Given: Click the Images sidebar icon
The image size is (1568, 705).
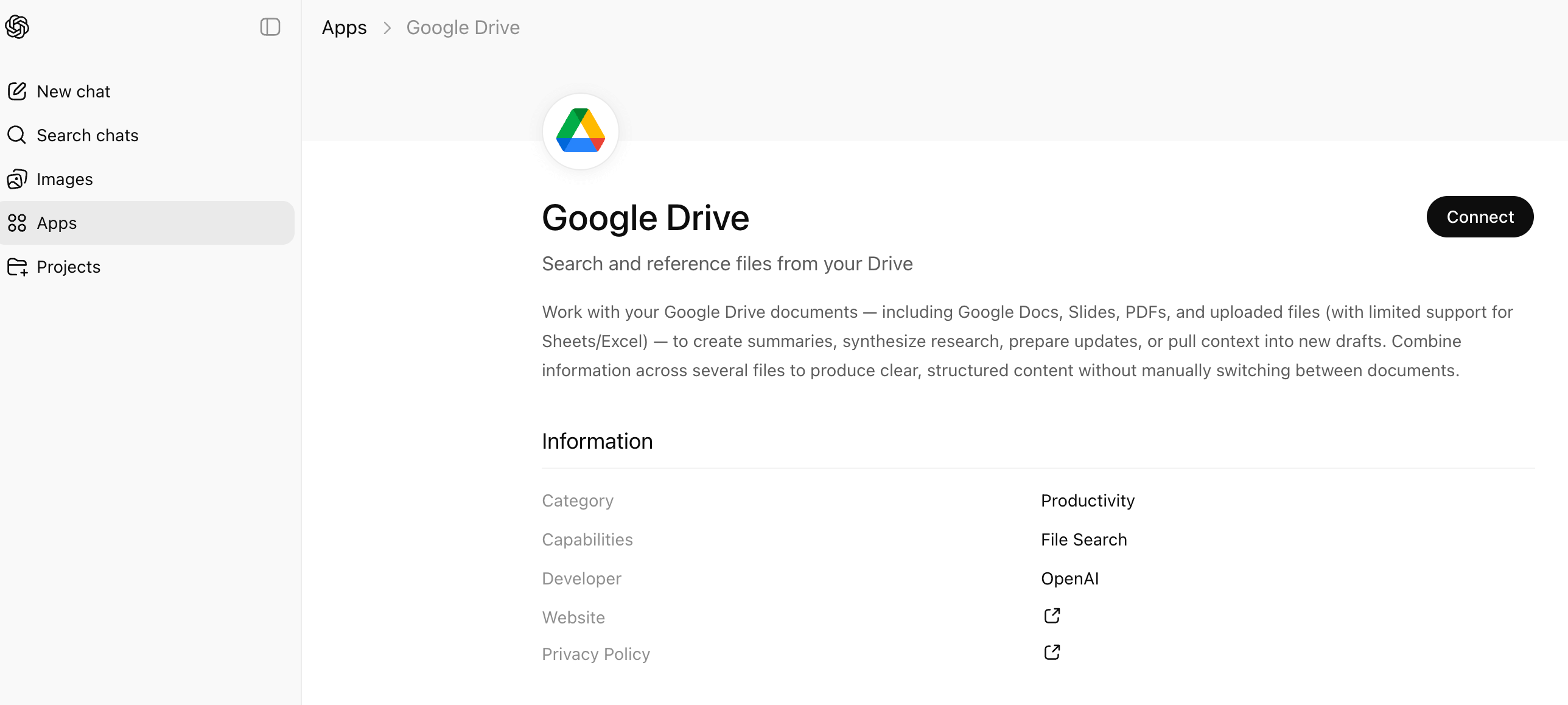Looking at the screenshot, I should coord(17,179).
